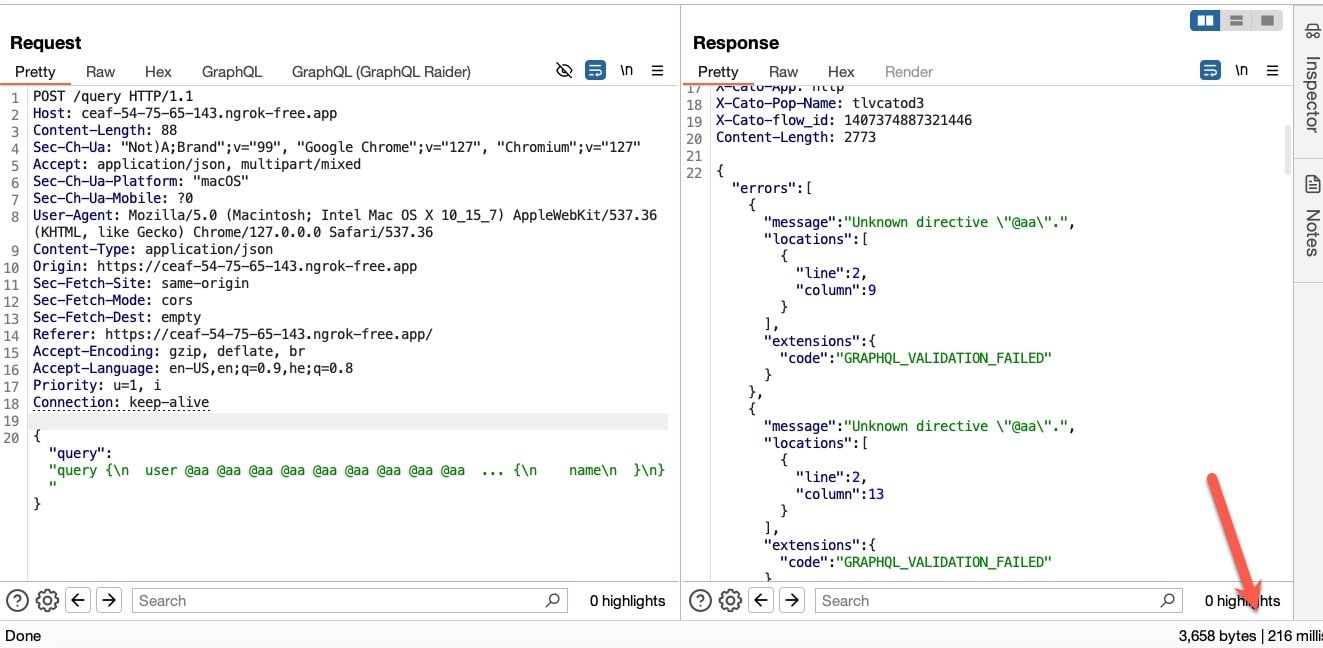Click '0 highlights' label under Request panel
This screenshot has width=1323, height=648.
pos(627,601)
